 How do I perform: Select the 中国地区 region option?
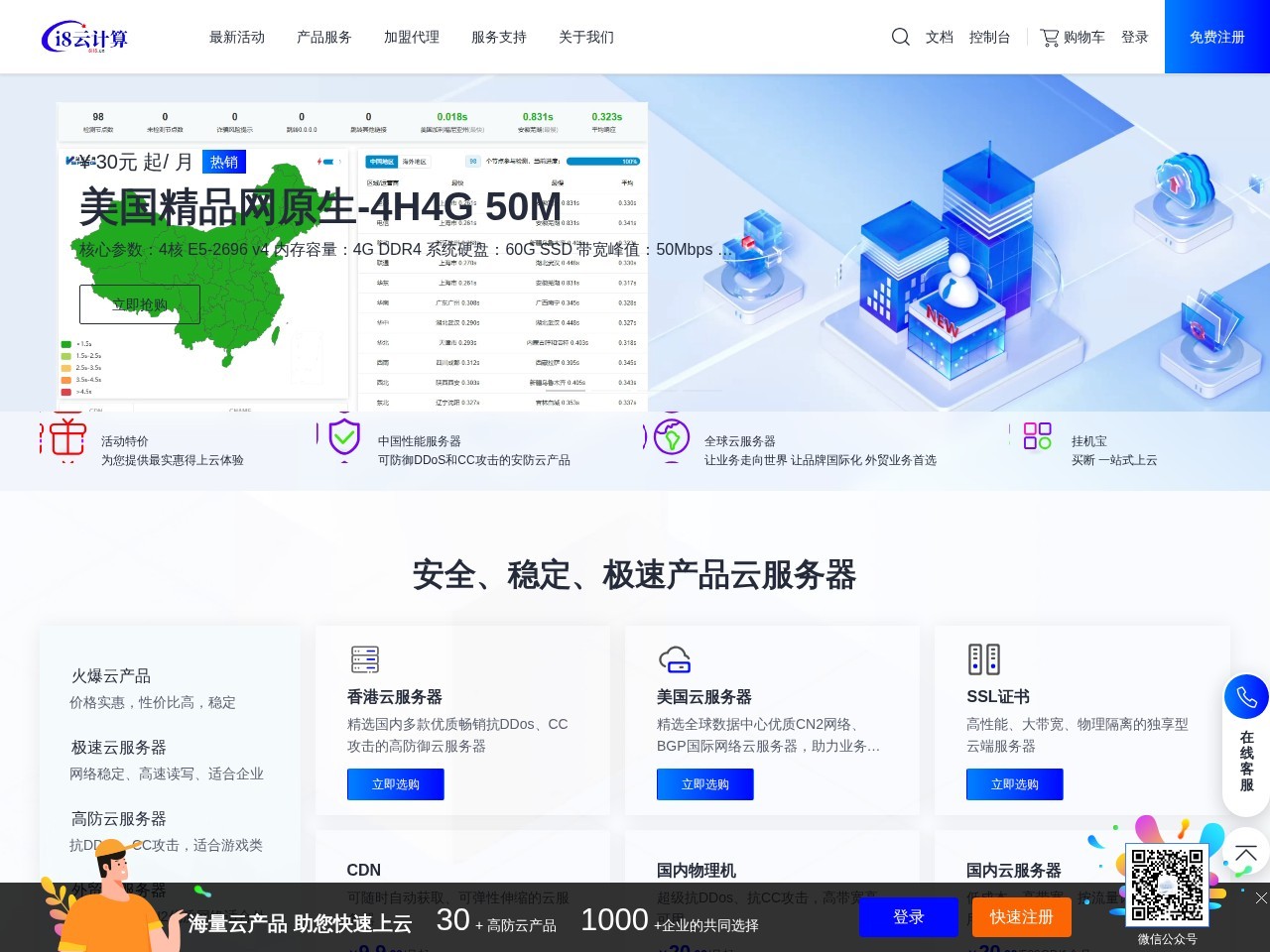click(384, 161)
